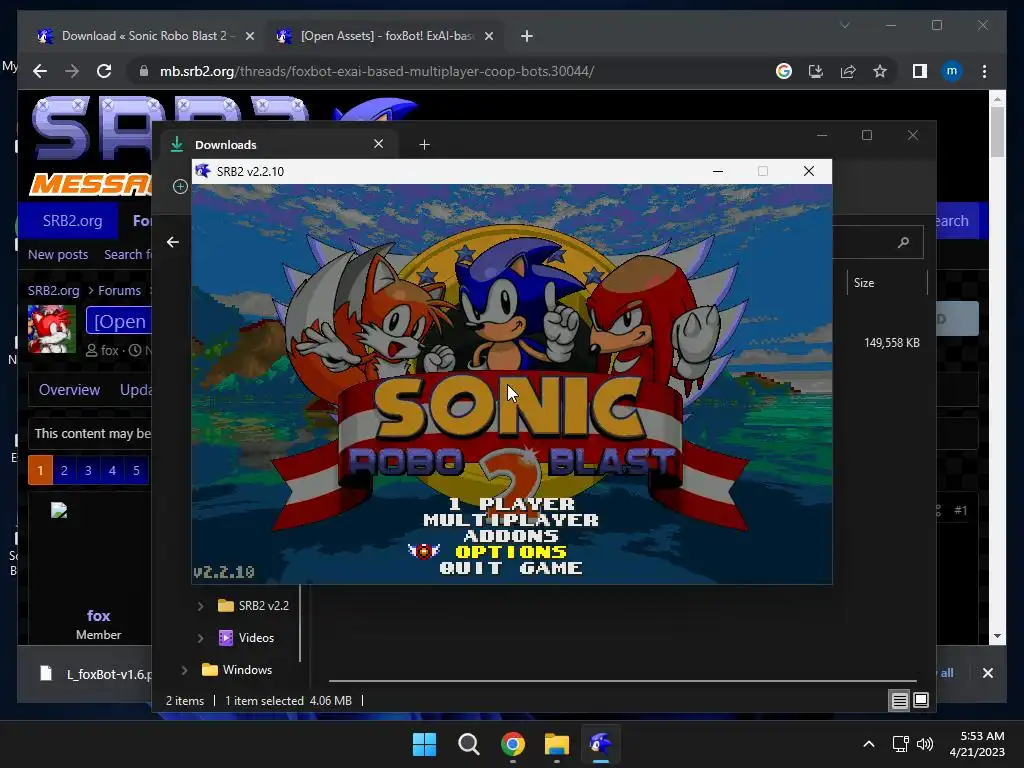Select Videos in navigation tree

pos(246,637)
